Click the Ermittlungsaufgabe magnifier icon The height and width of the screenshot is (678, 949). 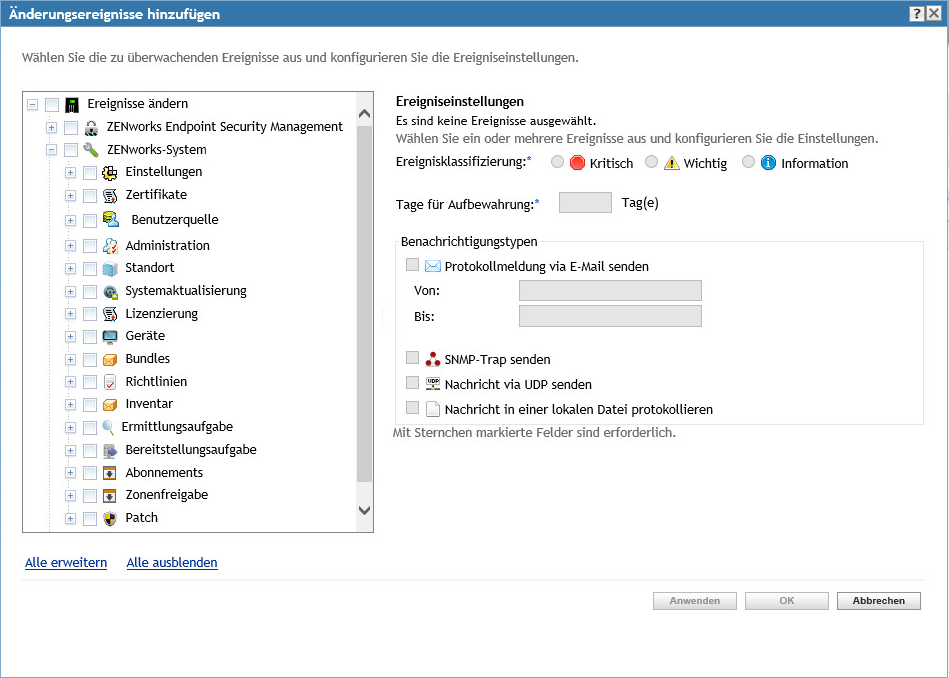(x=109, y=427)
